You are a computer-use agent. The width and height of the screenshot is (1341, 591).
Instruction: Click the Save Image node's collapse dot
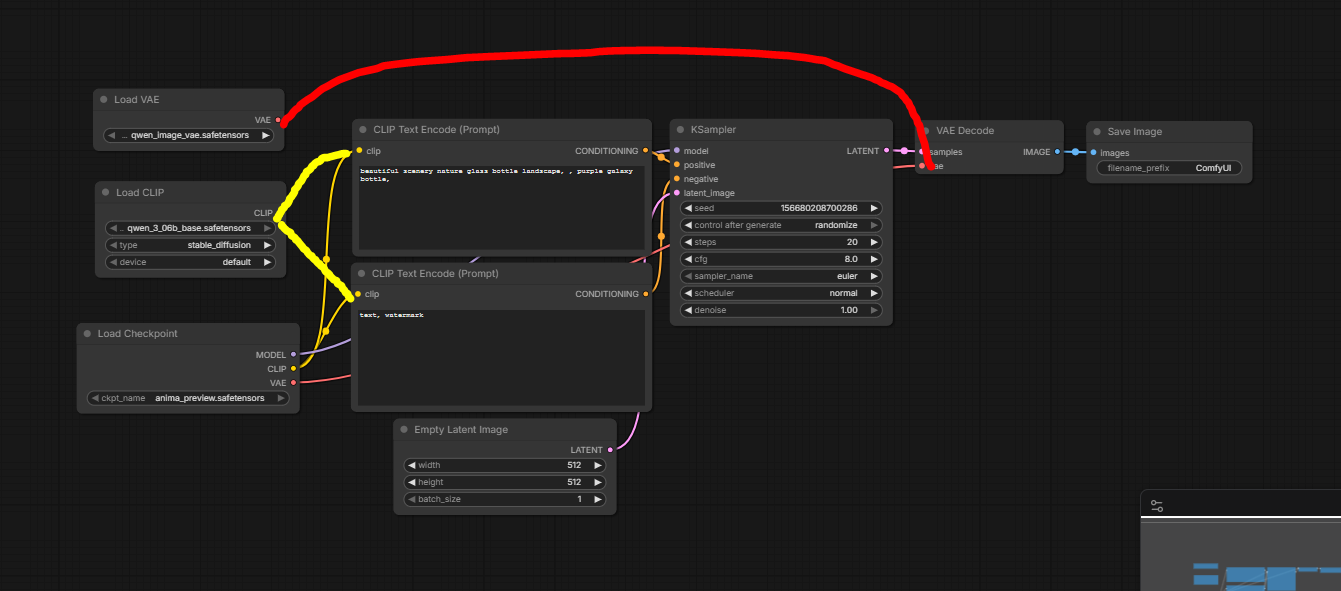pyautogui.click(x=1097, y=132)
